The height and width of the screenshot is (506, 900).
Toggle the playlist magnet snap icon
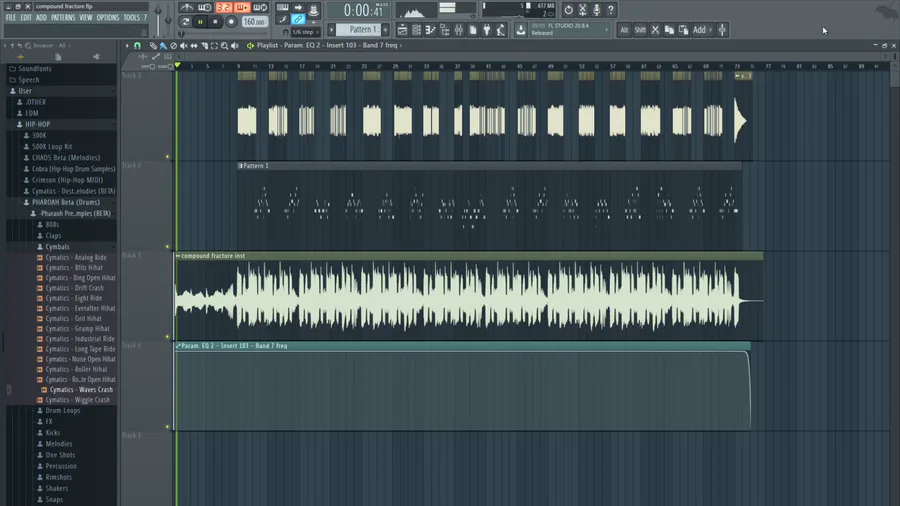[x=137, y=45]
